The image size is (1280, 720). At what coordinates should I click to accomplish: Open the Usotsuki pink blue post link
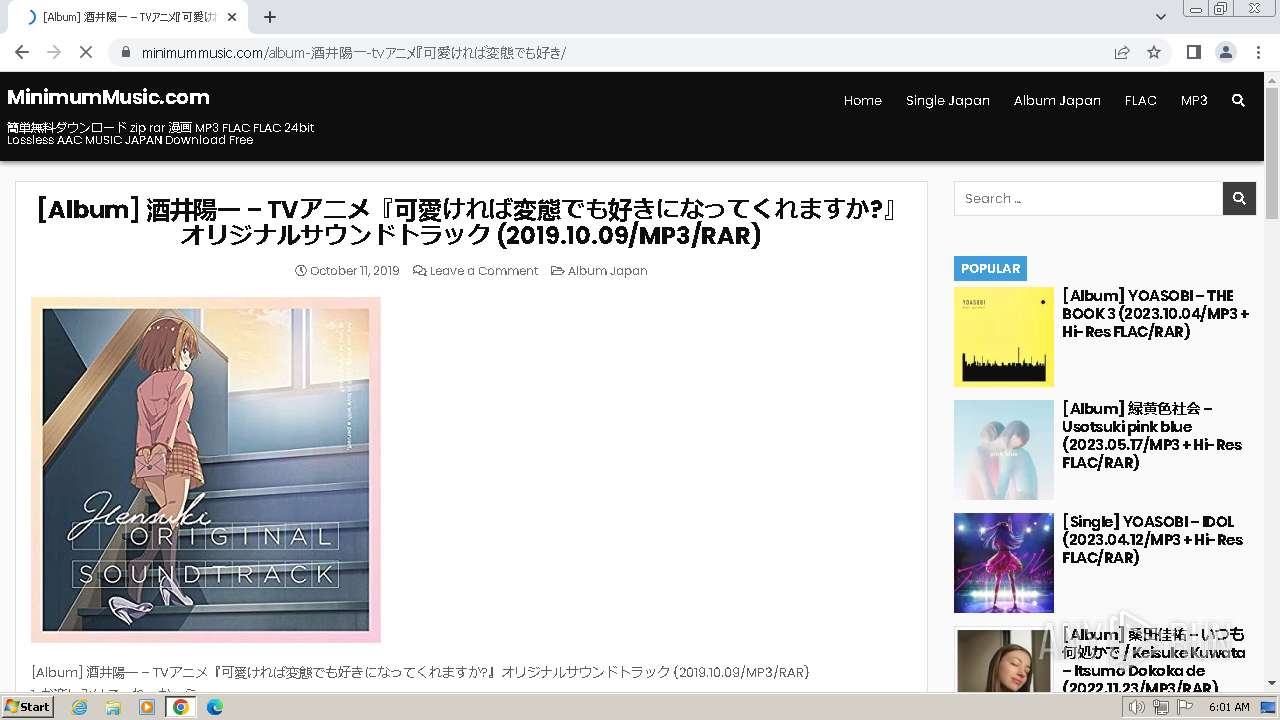point(1152,435)
